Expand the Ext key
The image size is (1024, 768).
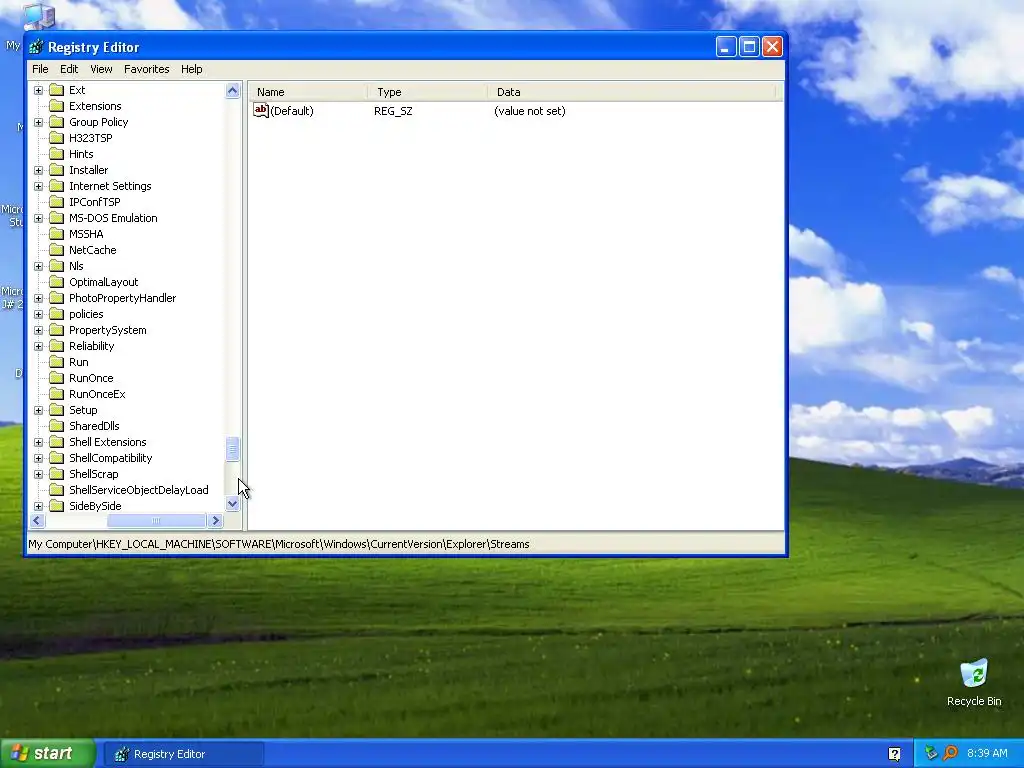[x=39, y=90]
